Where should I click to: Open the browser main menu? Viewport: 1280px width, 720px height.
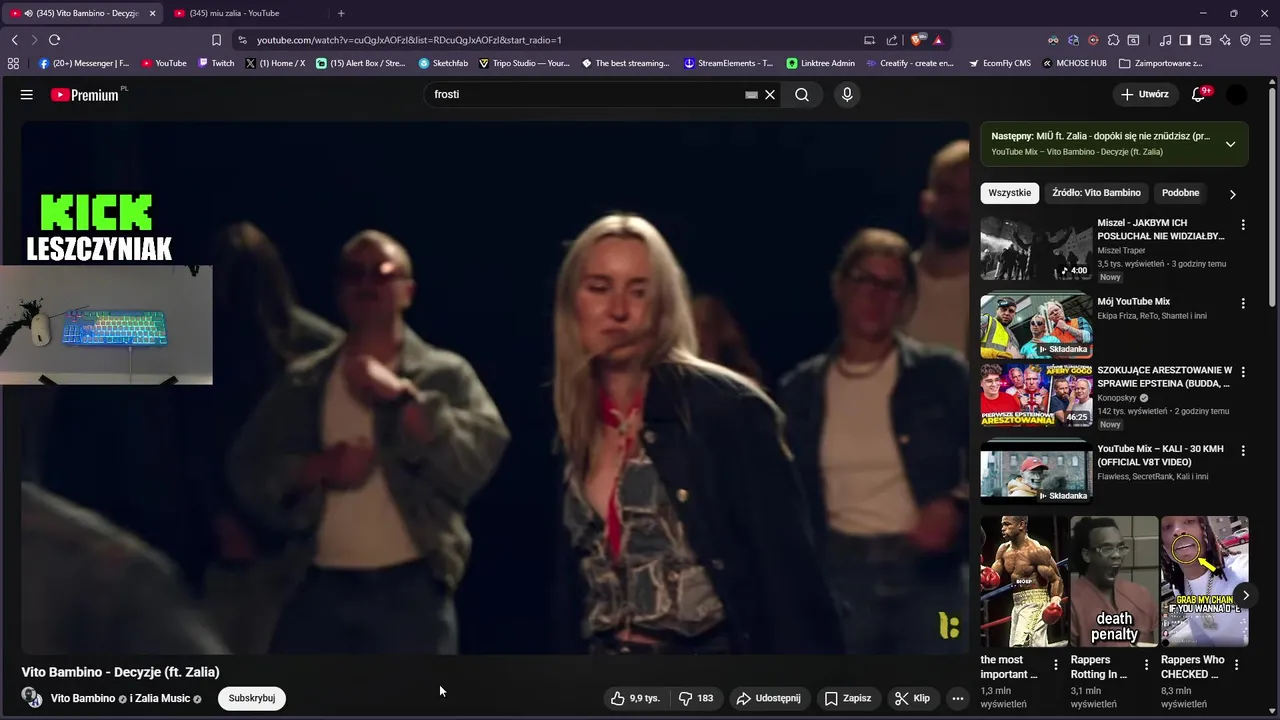[x=1265, y=40]
